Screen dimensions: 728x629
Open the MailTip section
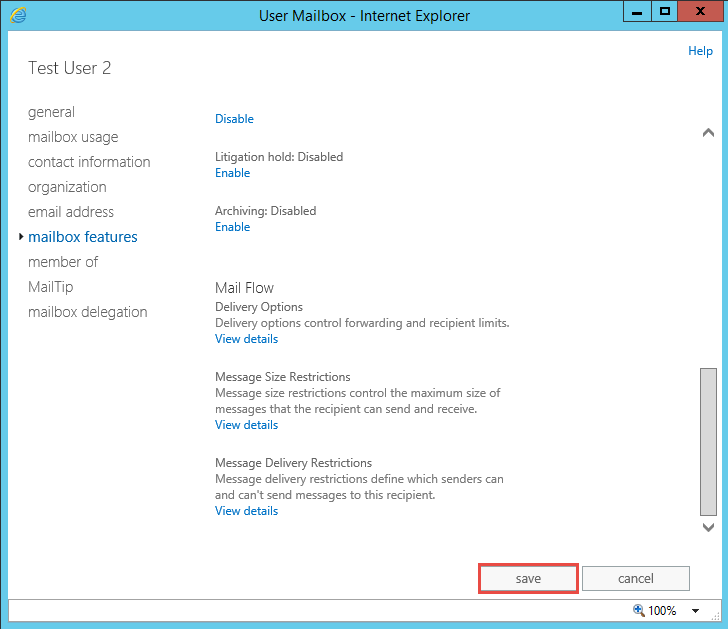[51, 287]
